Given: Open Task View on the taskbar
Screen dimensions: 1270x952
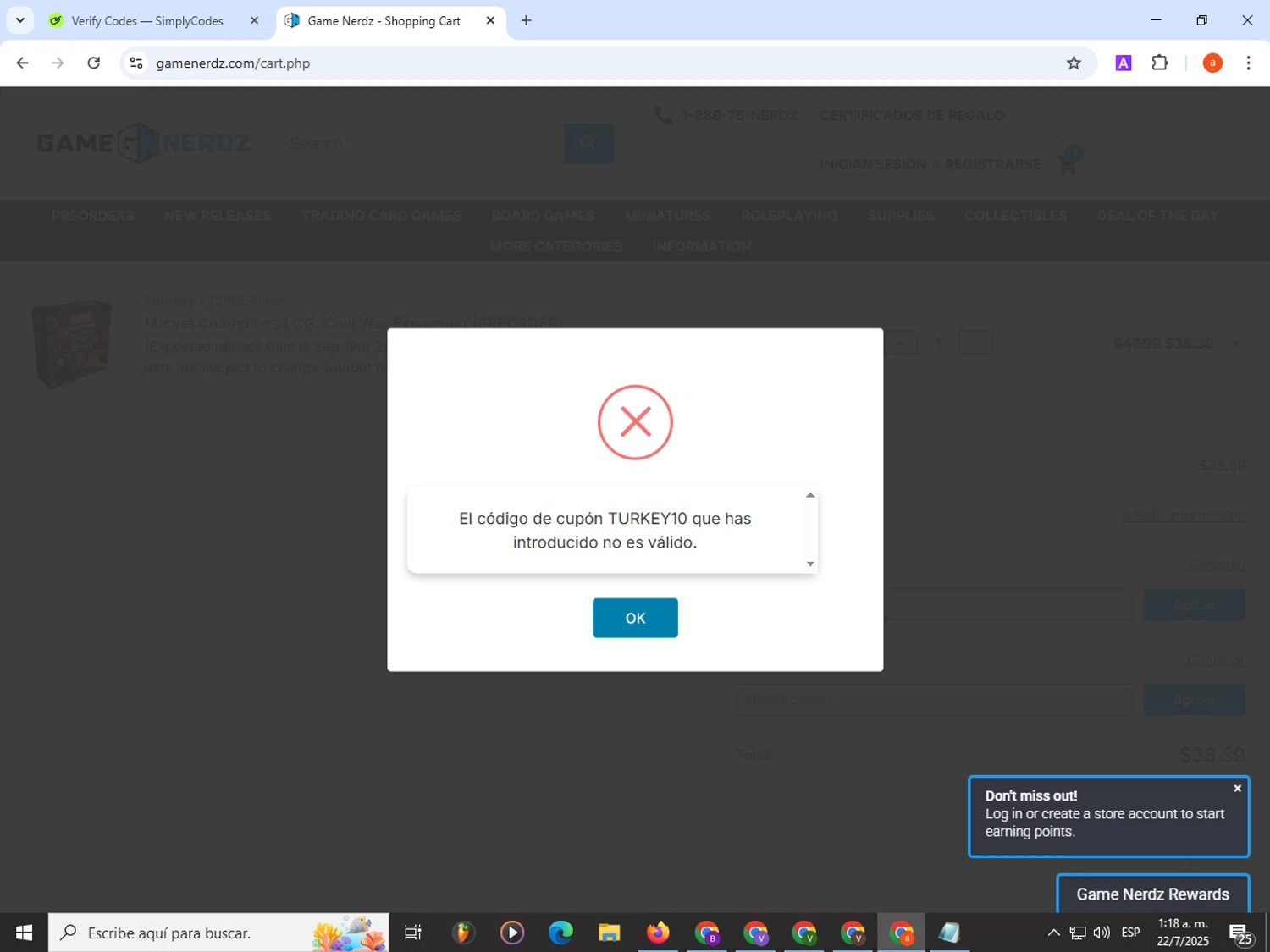Looking at the screenshot, I should [x=413, y=933].
